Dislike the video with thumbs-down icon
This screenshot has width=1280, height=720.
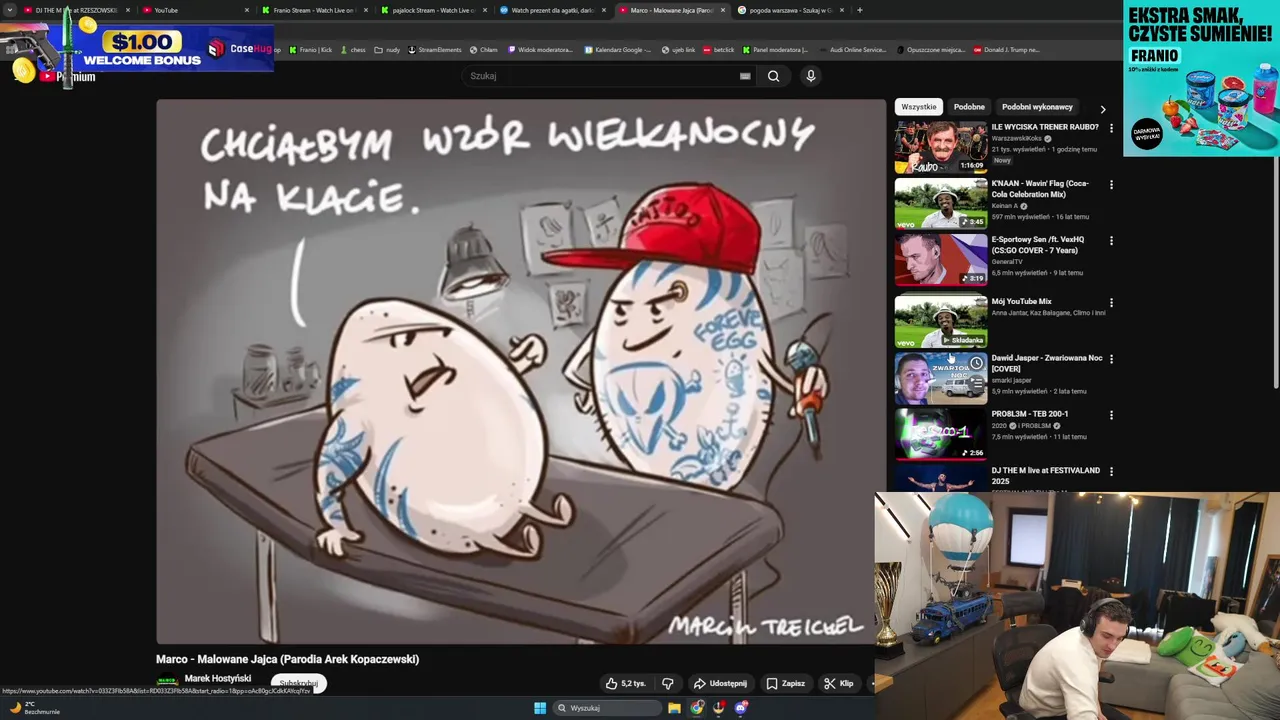[668, 684]
